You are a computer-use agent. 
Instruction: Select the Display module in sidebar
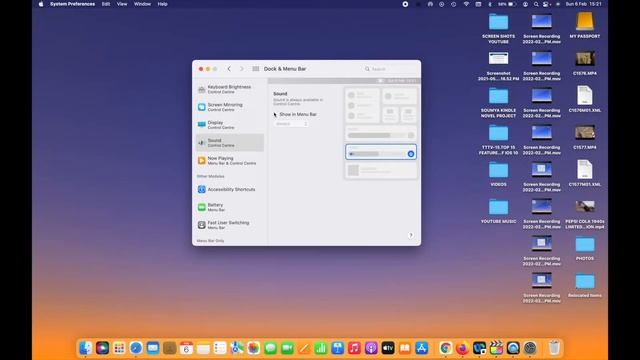(x=230, y=124)
